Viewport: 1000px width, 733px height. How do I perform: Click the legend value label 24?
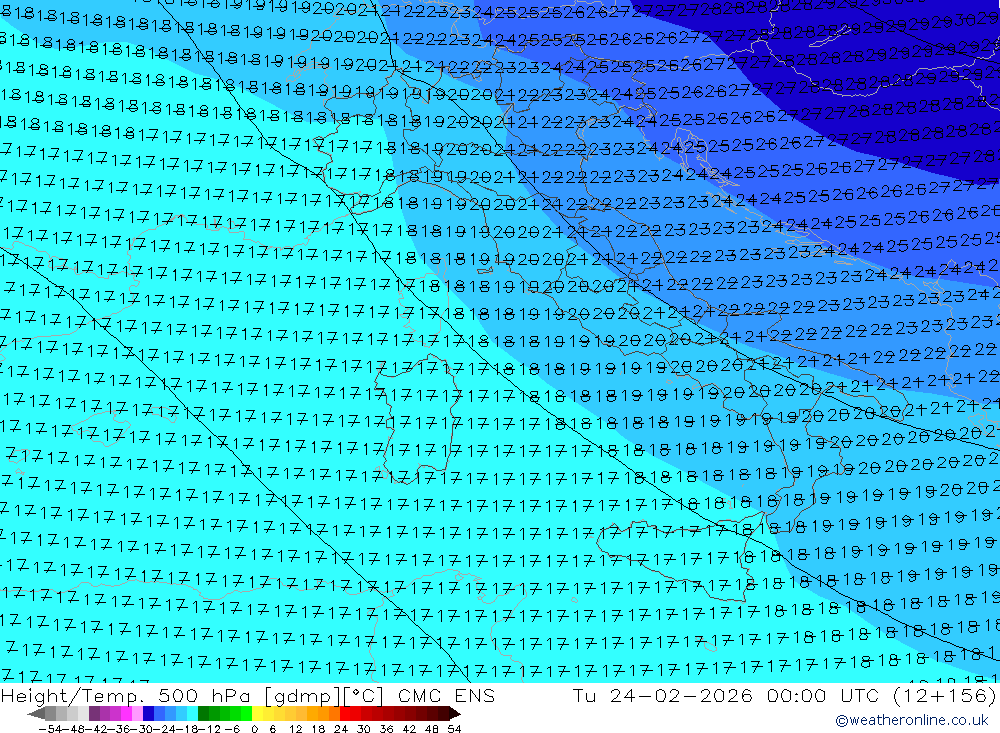point(341,729)
